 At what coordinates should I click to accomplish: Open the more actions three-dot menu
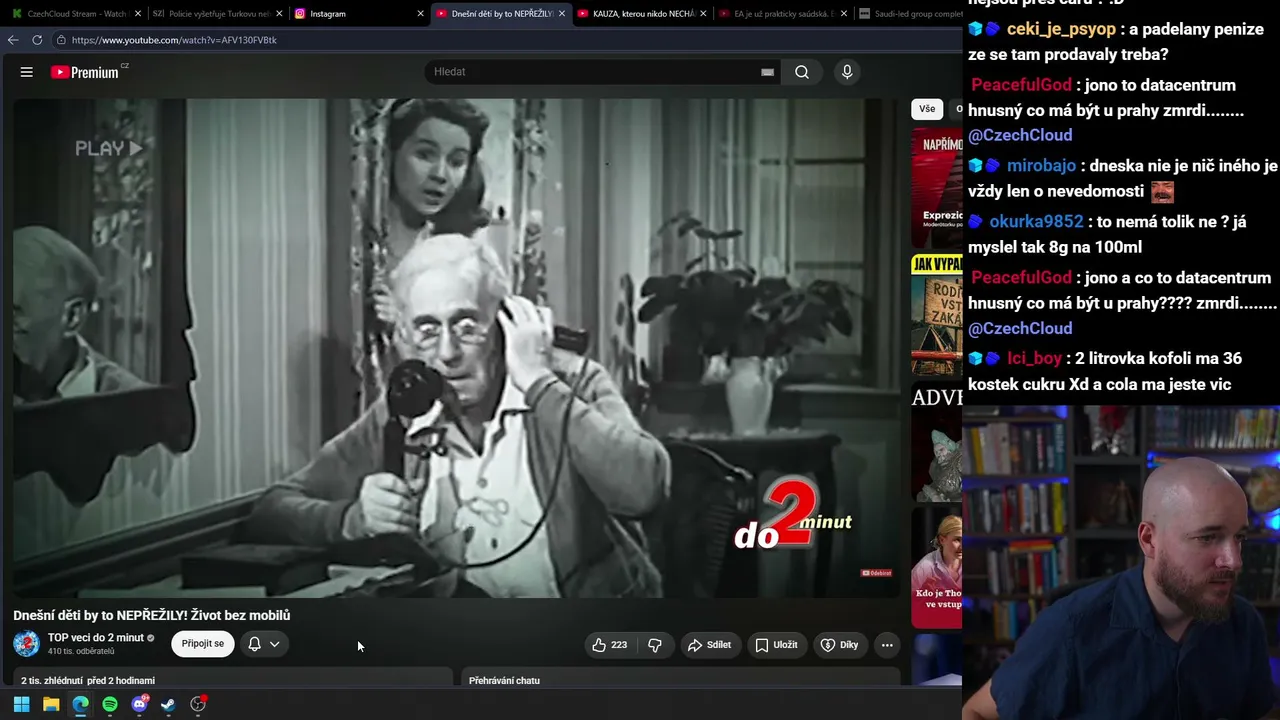[x=887, y=645]
